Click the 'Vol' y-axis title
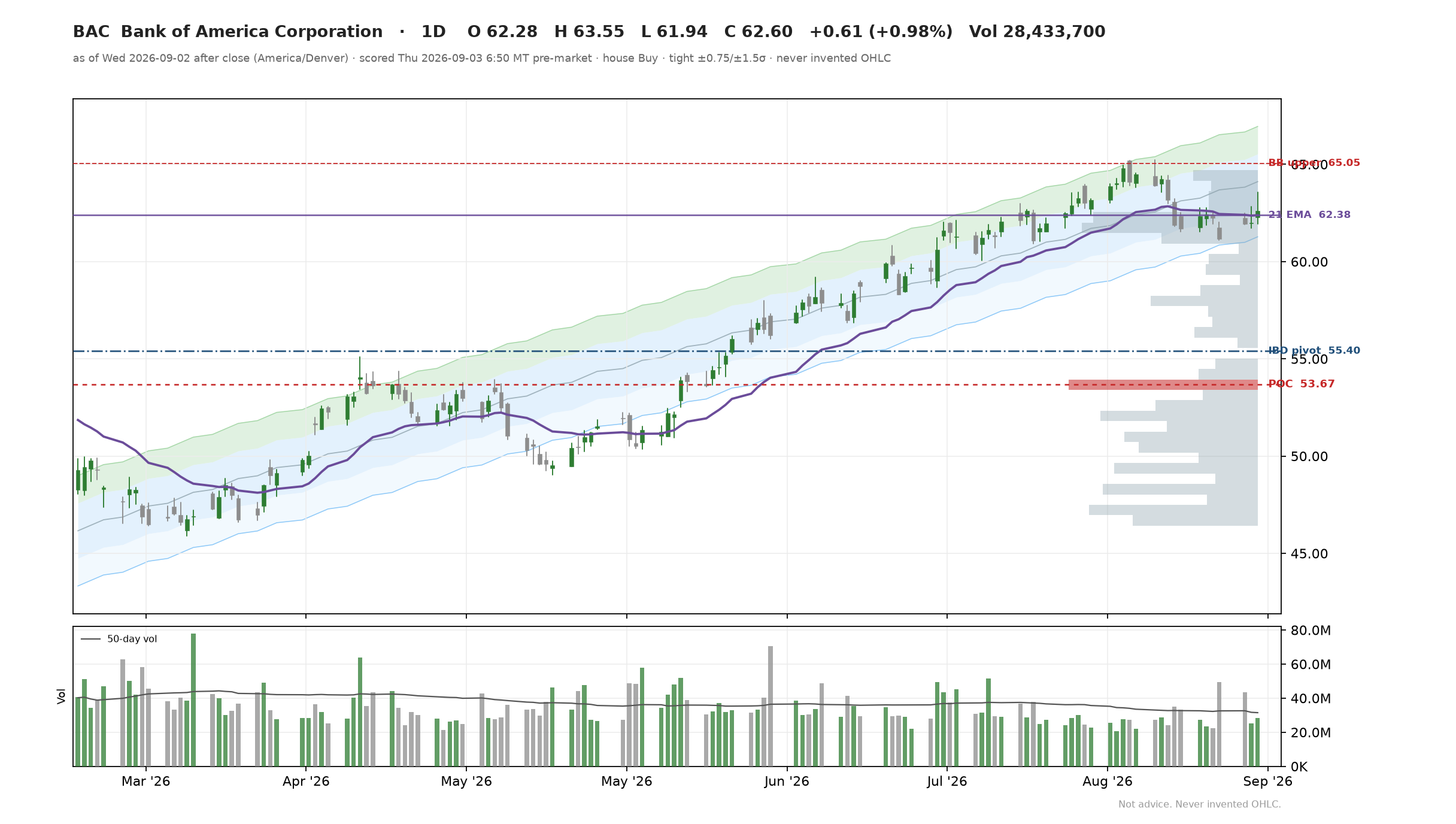The width and height of the screenshot is (1456, 824). tap(61, 696)
